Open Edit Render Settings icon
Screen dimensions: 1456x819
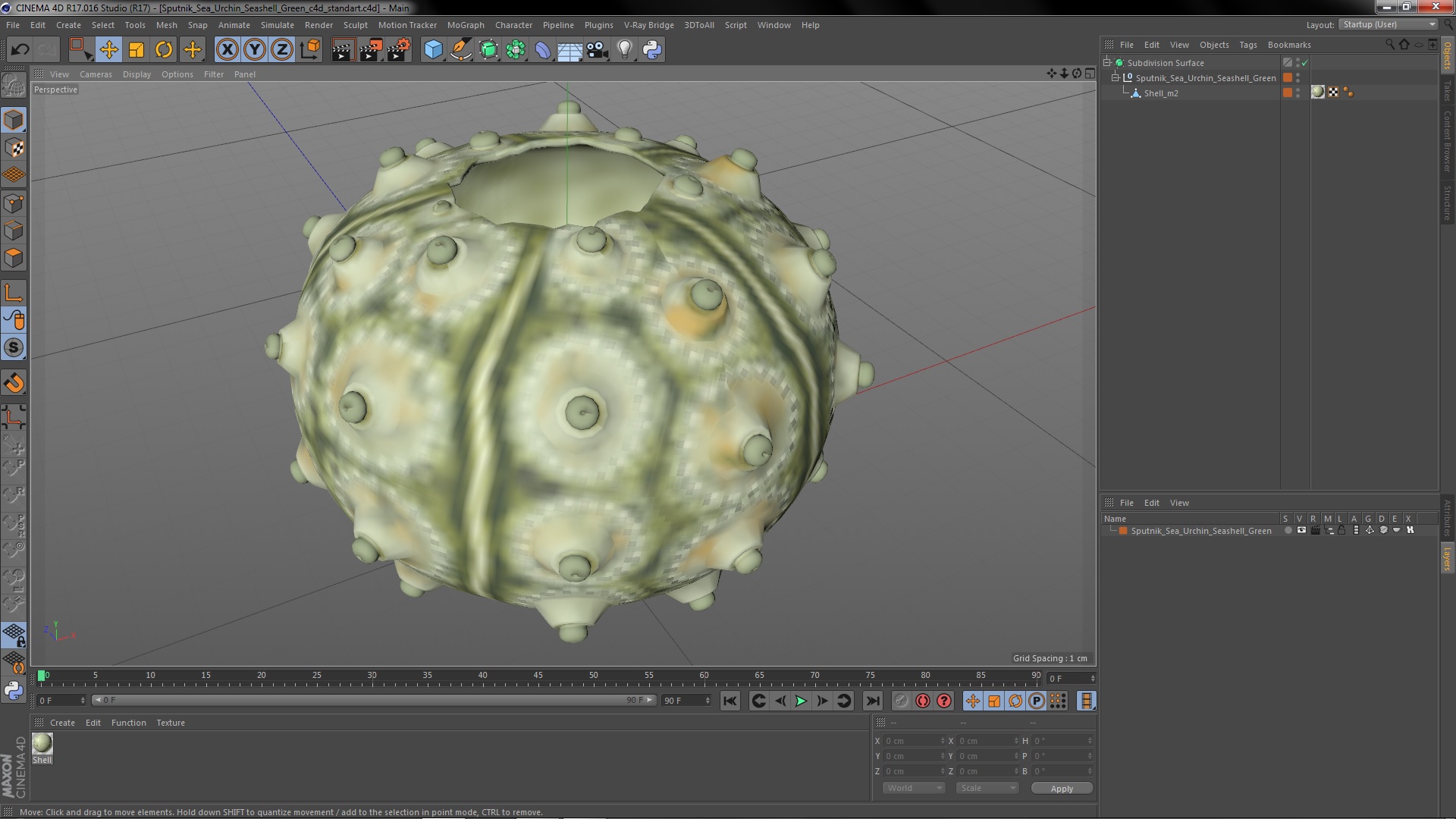click(399, 50)
